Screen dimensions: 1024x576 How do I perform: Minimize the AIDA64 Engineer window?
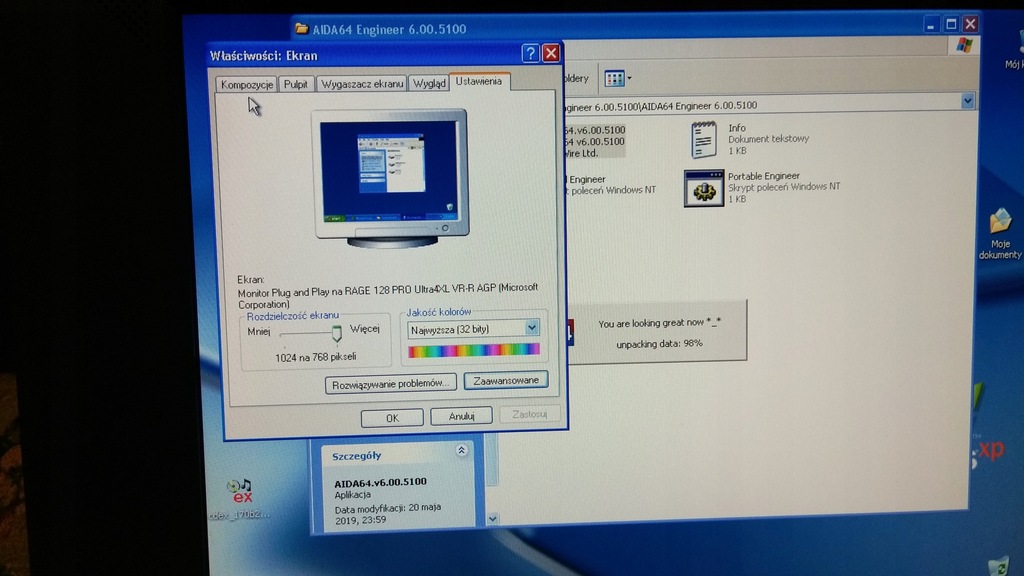point(931,25)
